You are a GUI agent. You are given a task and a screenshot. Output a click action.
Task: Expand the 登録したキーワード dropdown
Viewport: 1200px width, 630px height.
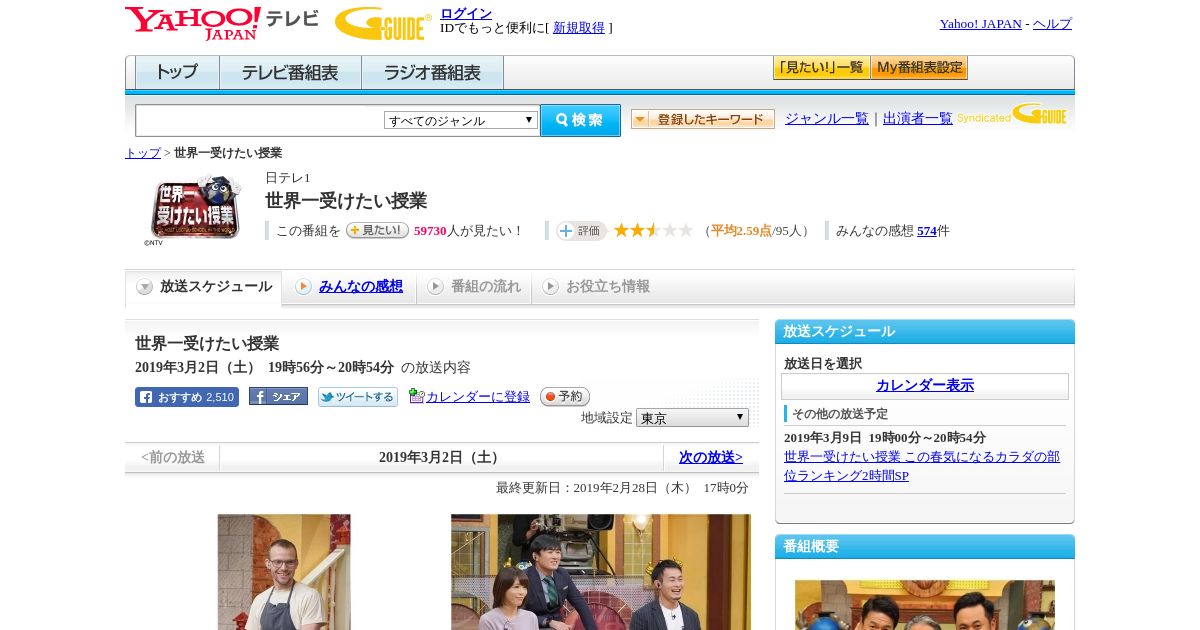(x=703, y=119)
